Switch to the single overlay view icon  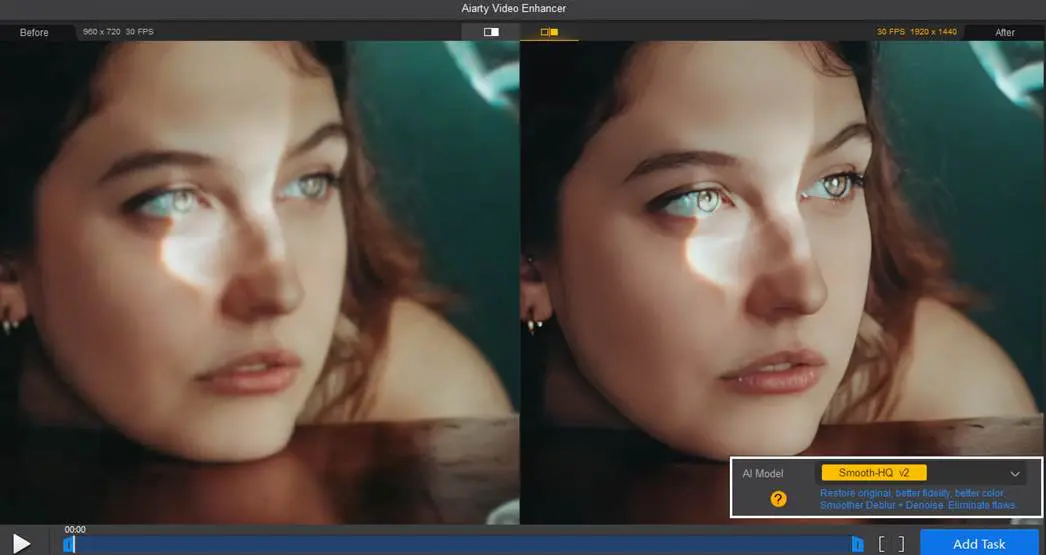491,32
